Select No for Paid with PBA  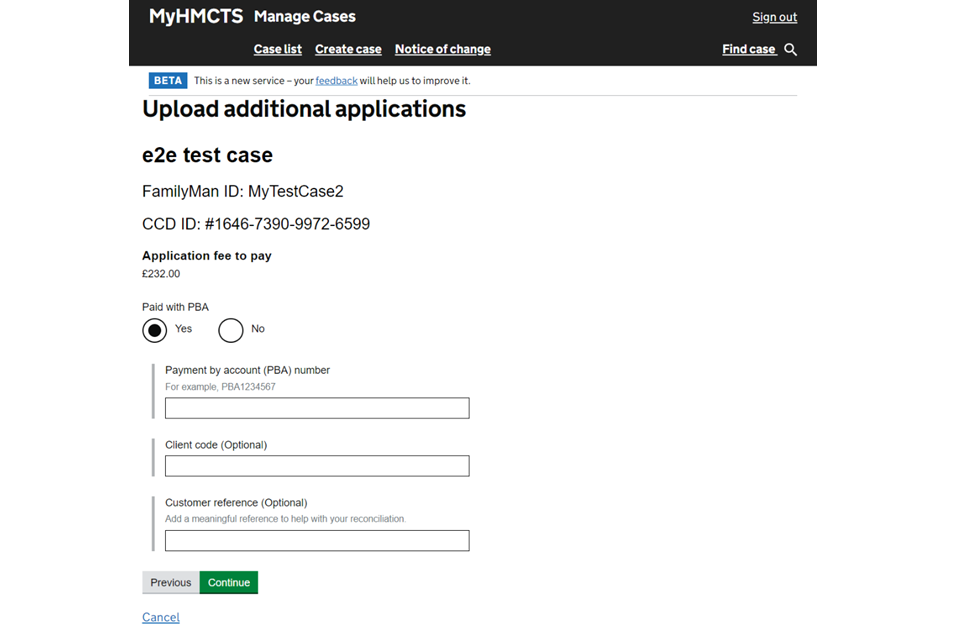(231, 330)
